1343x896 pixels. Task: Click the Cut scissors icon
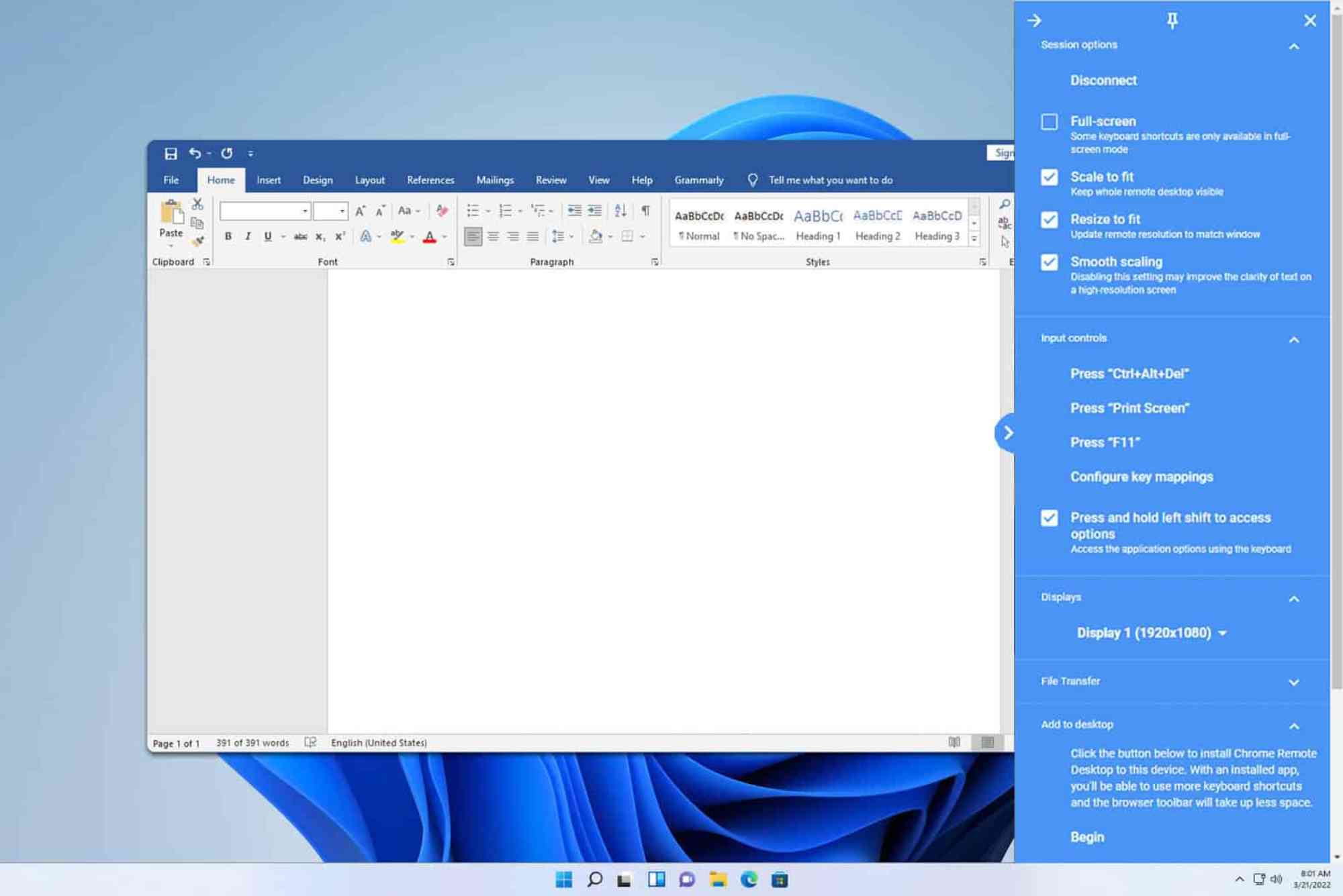[197, 204]
